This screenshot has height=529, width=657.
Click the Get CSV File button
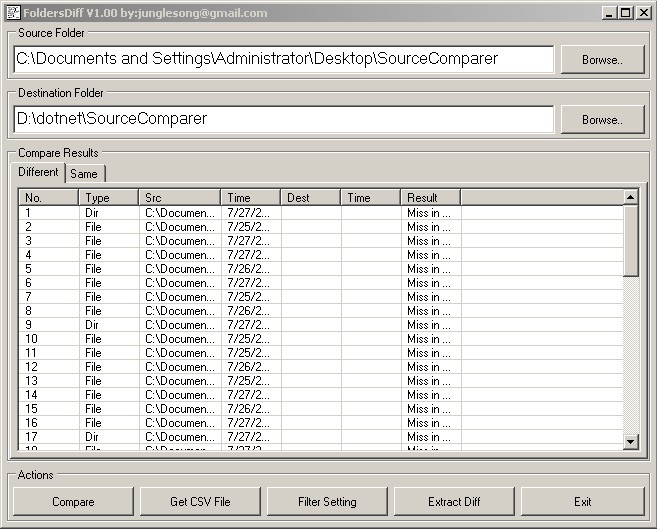point(200,501)
